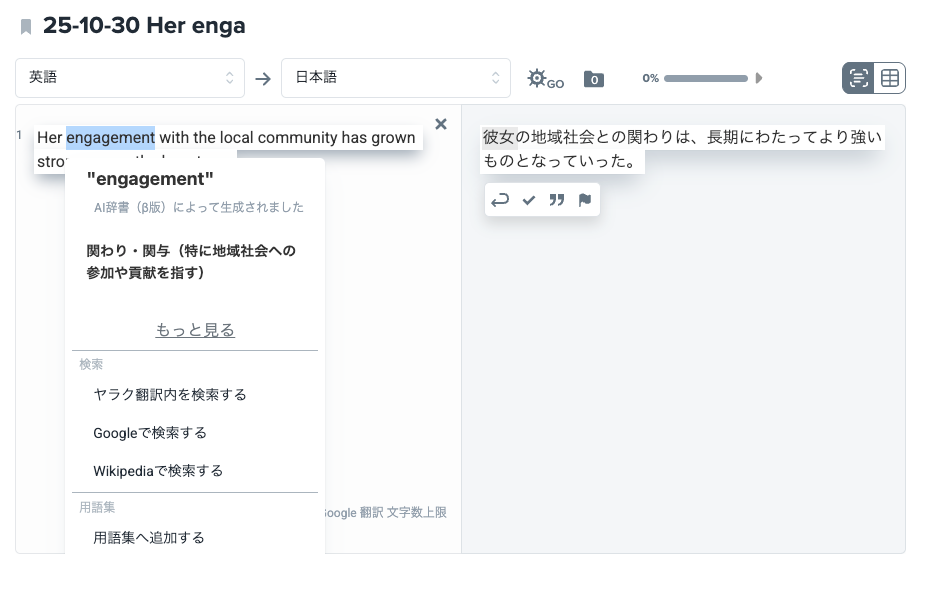Switch to the sentence-by-sentence view

coord(858,78)
